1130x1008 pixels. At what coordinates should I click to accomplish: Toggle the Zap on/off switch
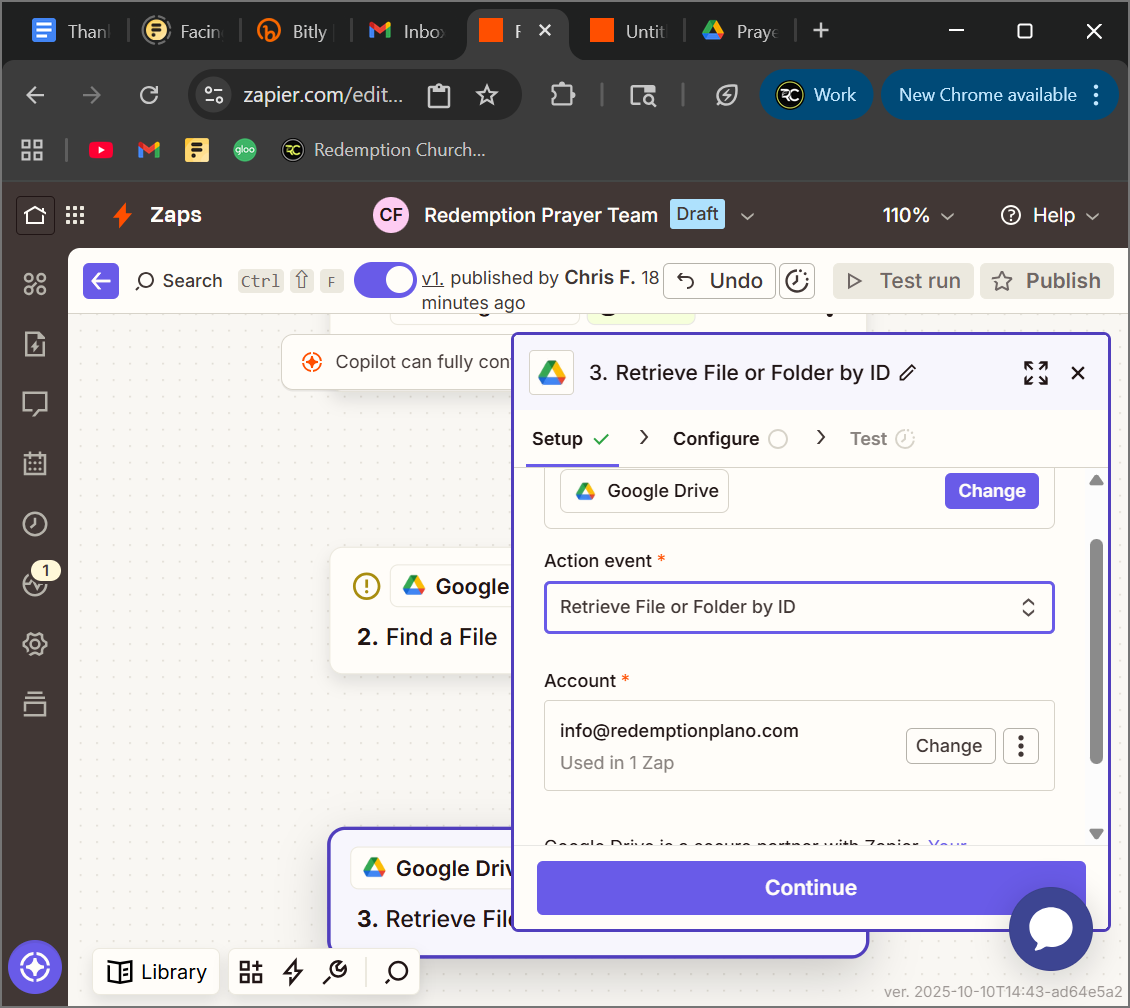coord(385,280)
